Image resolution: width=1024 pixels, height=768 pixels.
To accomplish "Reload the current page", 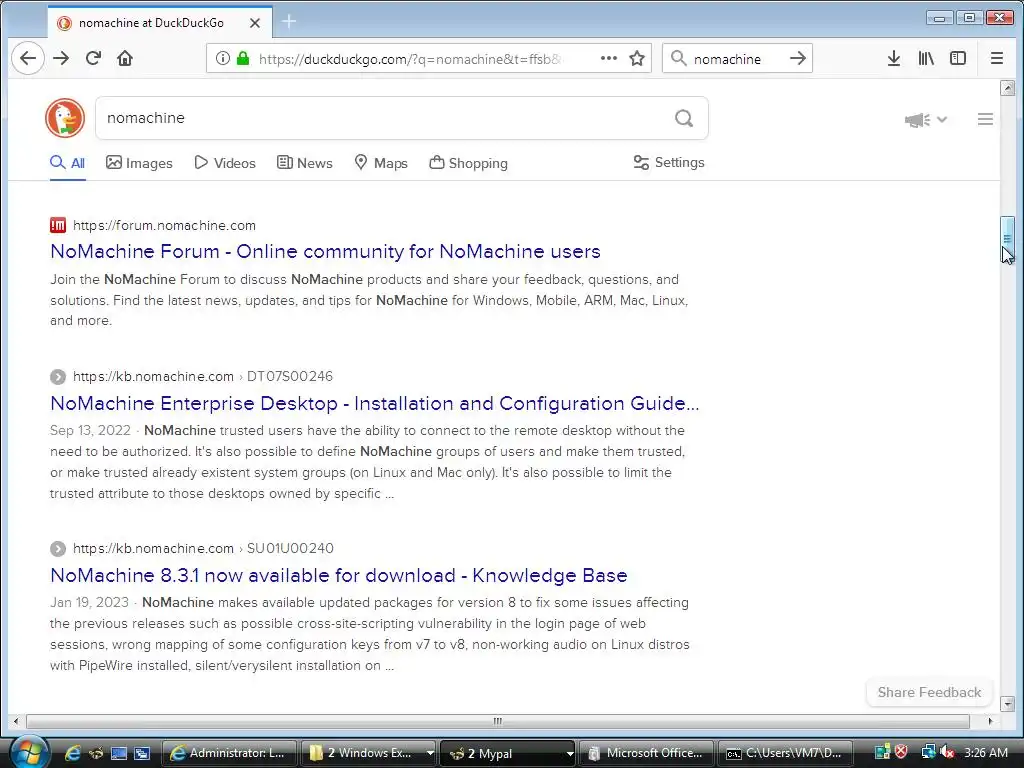I will 93,58.
